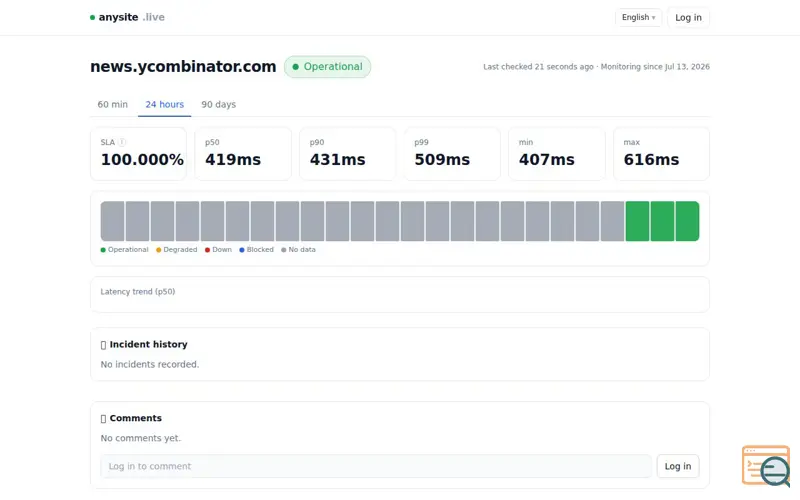Click the Degraded legend orange dot
The image size is (800, 500).
[159, 250]
